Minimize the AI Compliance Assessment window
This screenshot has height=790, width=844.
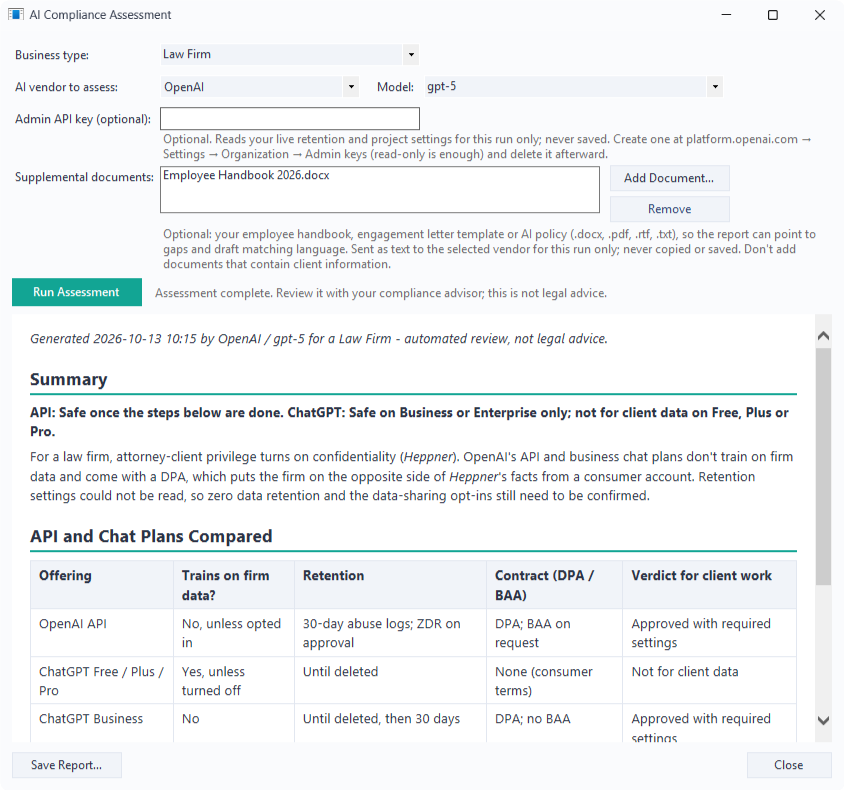click(x=726, y=15)
